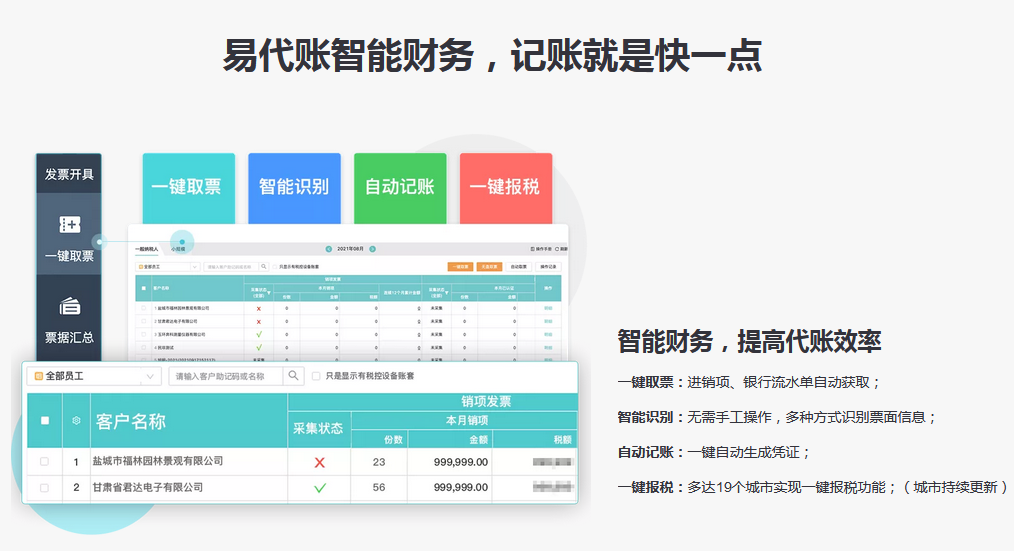
Task: Tick row 2 checkbox in small background table
Action: (144, 321)
